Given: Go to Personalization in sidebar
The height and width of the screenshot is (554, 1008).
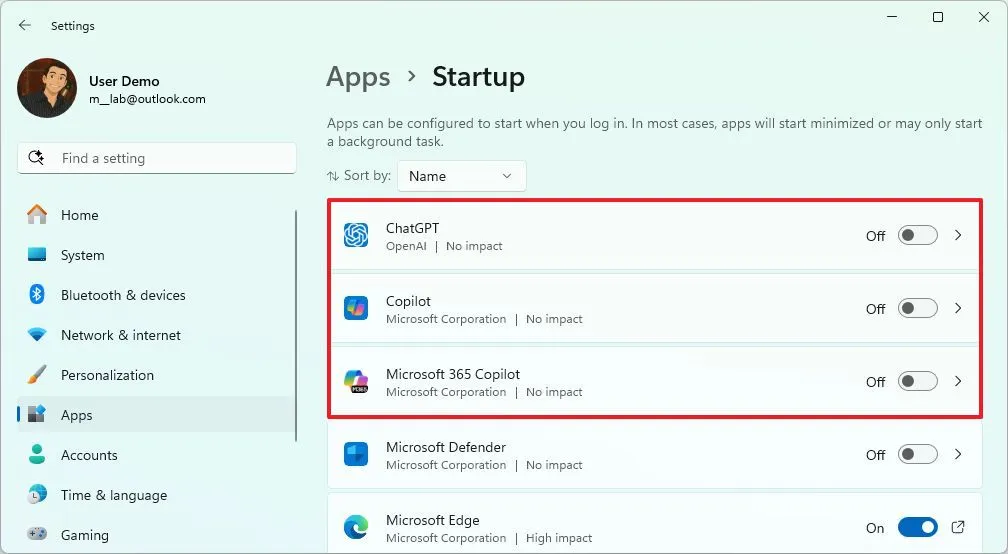Looking at the screenshot, I should pos(107,375).
